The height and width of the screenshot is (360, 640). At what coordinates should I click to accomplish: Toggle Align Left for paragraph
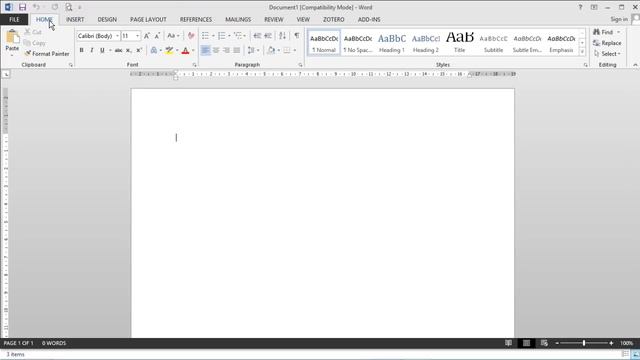point(205,50)
